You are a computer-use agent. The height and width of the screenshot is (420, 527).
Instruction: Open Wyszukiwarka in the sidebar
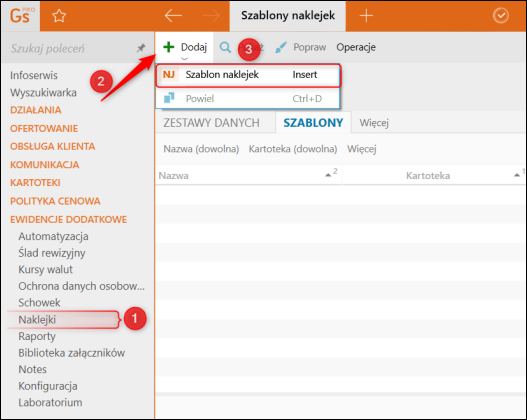(x=43, y=92)
